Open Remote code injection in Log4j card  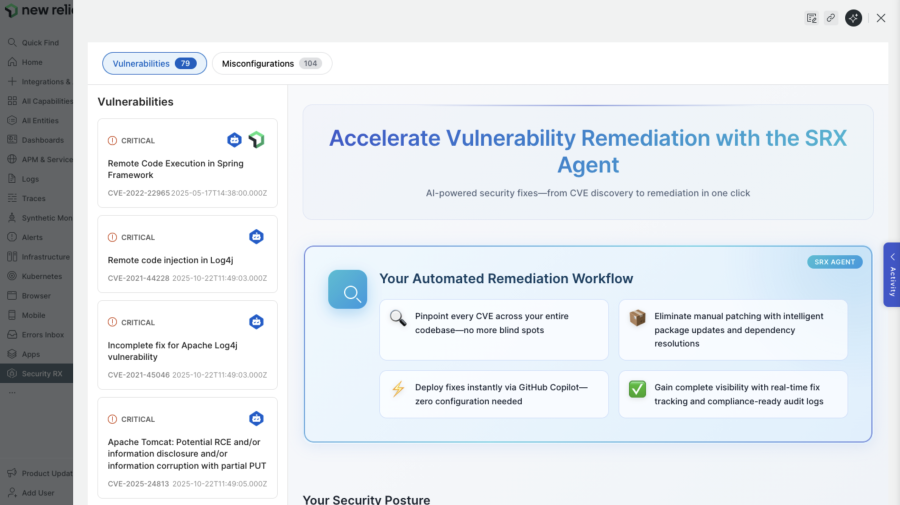[188, 254]
